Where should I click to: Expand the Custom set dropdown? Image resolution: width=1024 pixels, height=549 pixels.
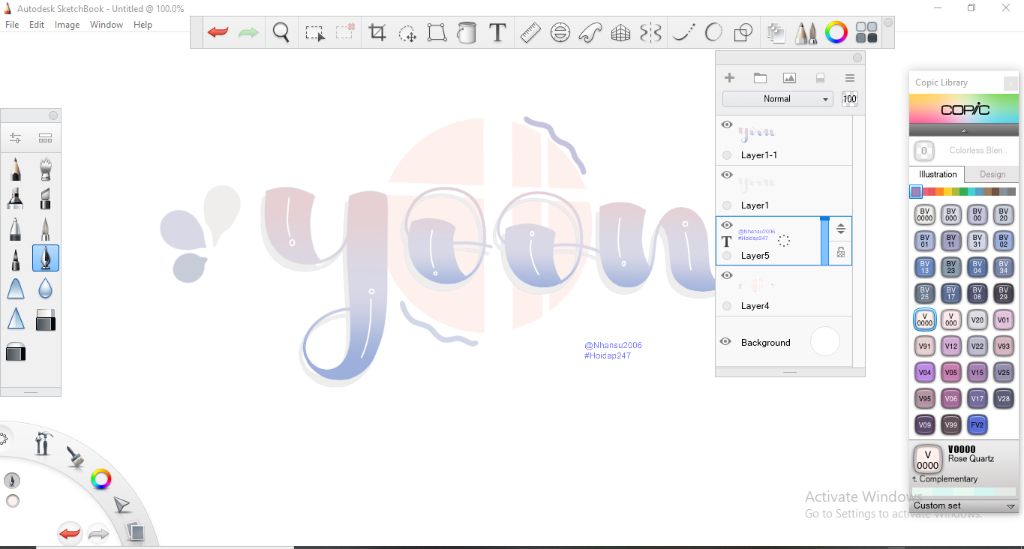click(x=1010, y=506)
